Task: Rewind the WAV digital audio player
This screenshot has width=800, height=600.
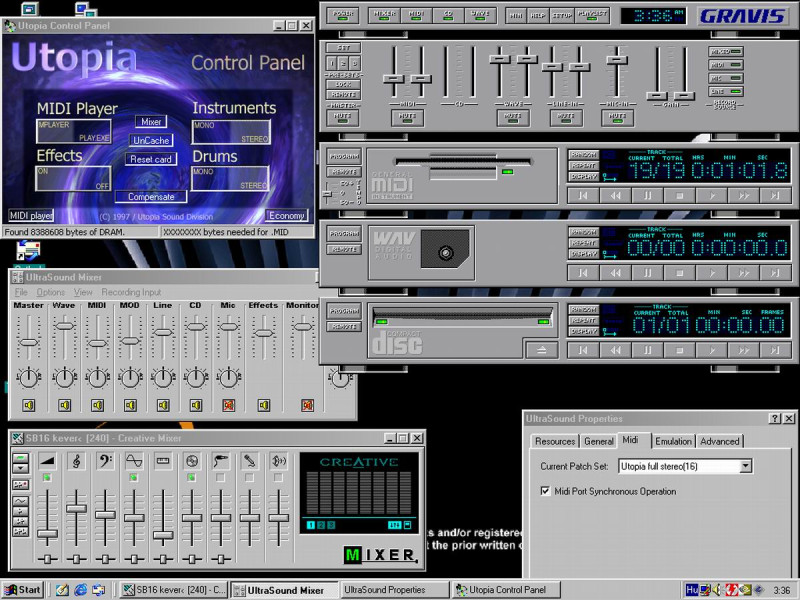Action: [x=615, y=273]
